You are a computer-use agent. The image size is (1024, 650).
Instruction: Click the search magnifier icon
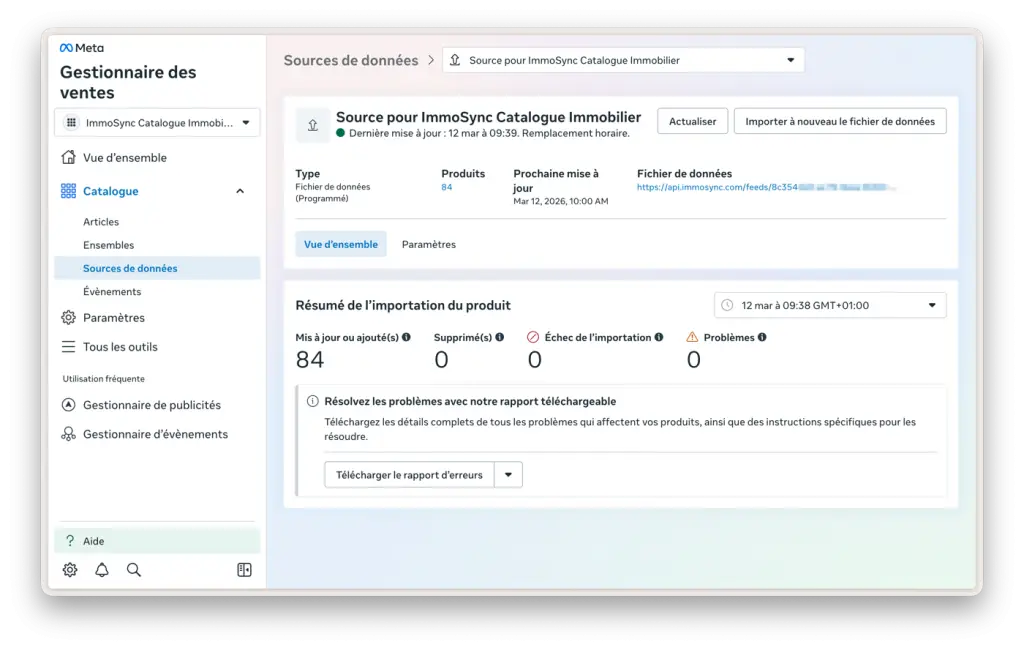(x=134, y=570)
